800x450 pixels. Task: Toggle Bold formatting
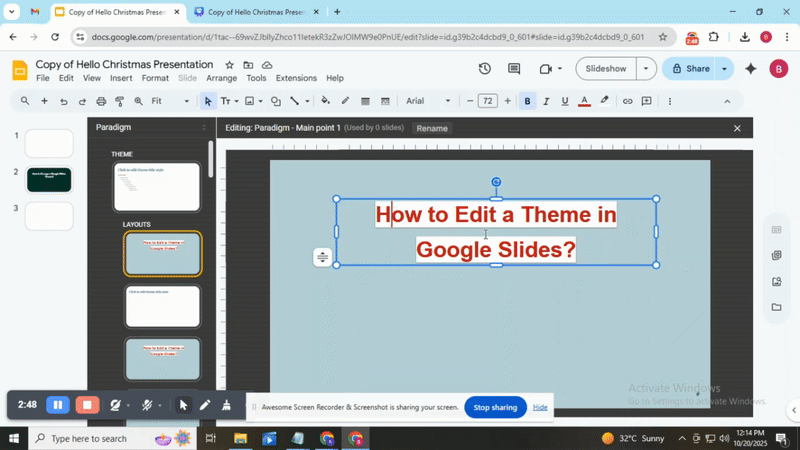(528, 101)
